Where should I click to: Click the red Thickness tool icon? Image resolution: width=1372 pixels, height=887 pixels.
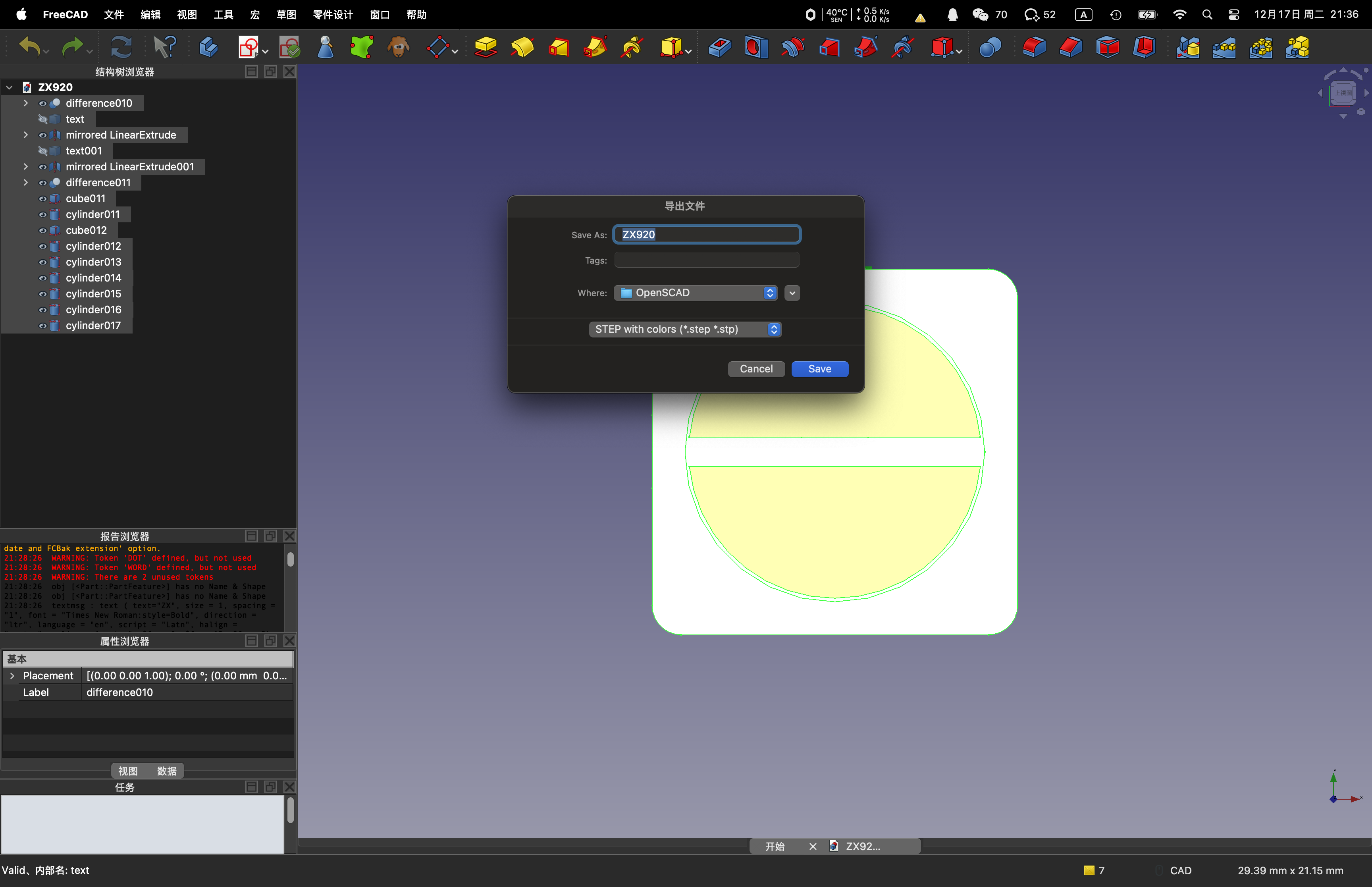1145,47
